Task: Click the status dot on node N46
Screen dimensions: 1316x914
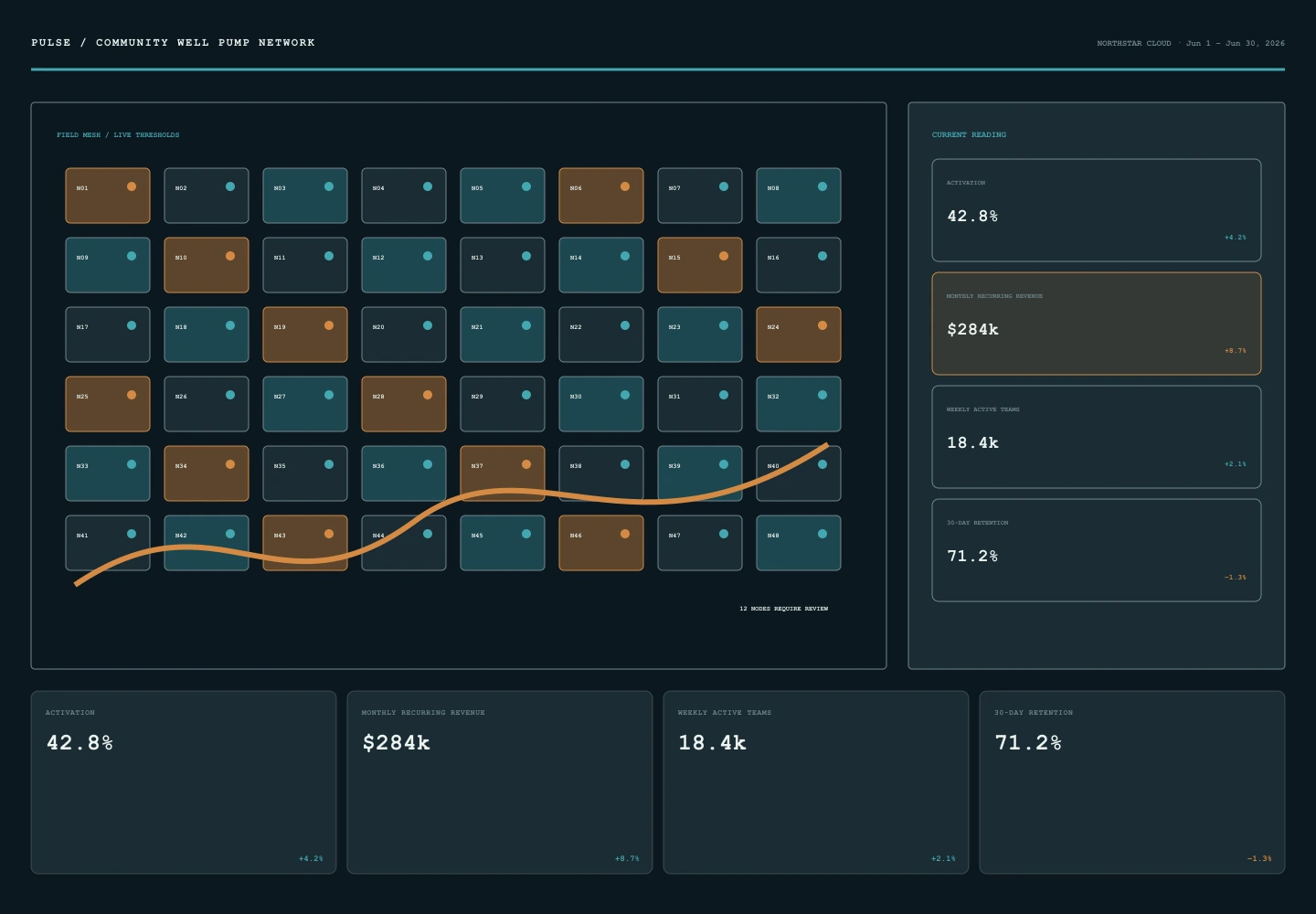Action: coord(625,534)
